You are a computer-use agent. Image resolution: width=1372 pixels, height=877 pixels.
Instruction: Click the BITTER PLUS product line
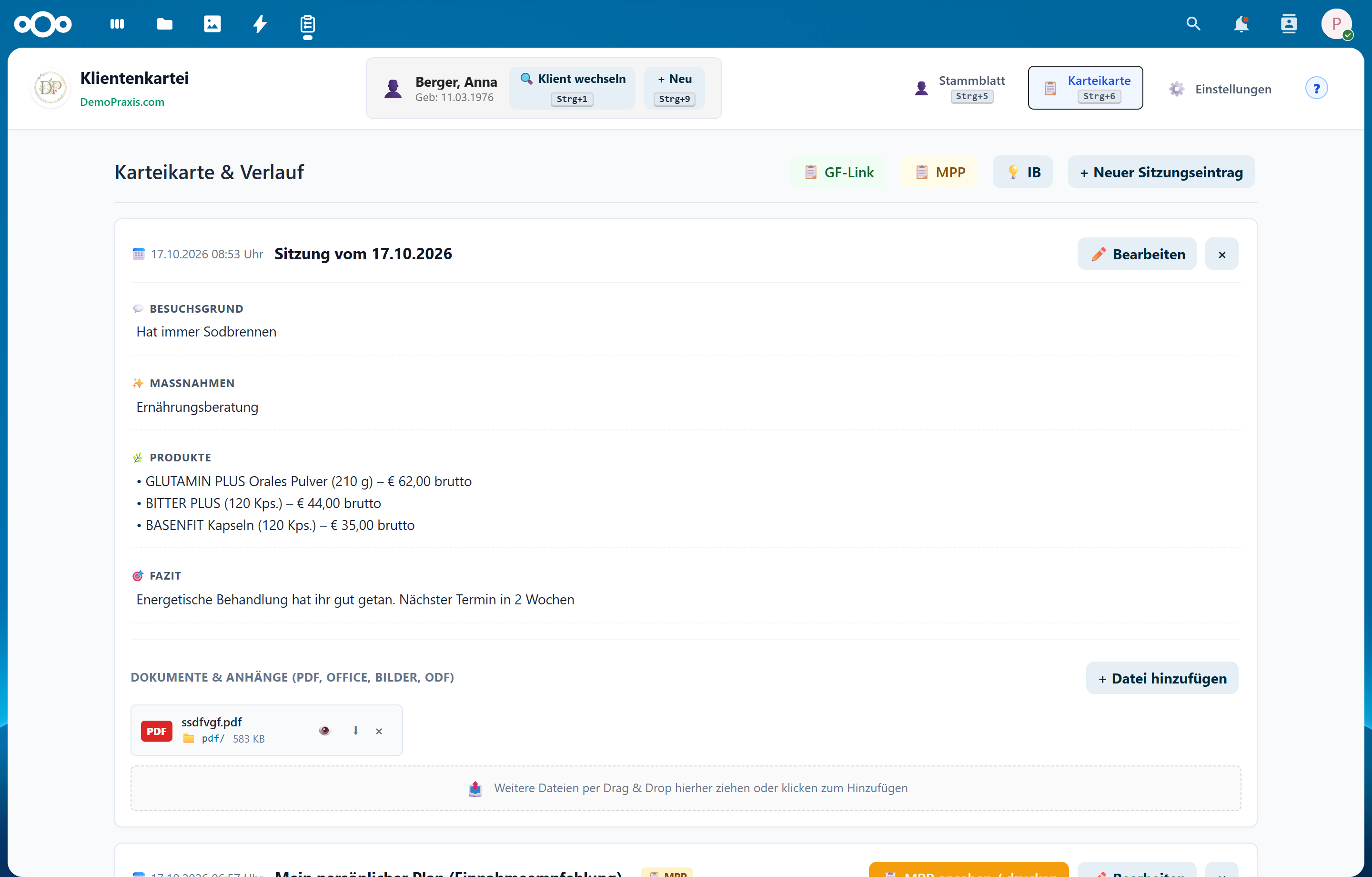point(259,503)
